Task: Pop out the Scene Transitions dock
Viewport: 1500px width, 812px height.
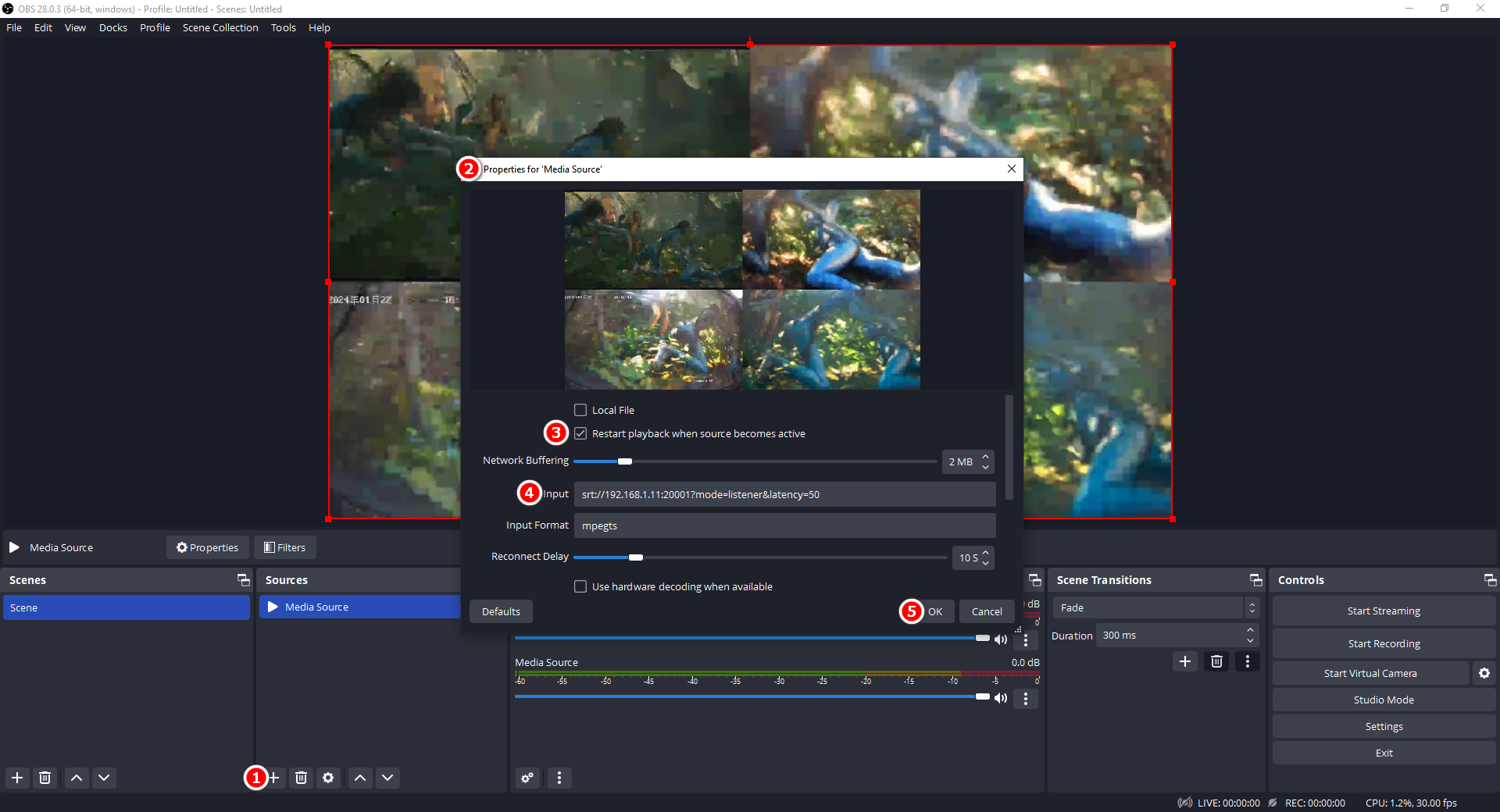Action: pos(1256,580)
